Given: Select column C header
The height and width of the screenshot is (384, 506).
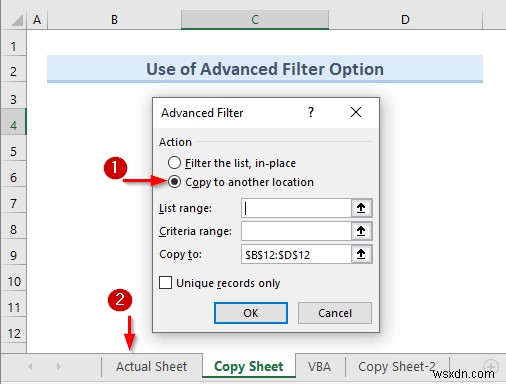Looking at the screenshot, I should click(x=255, y=20).
